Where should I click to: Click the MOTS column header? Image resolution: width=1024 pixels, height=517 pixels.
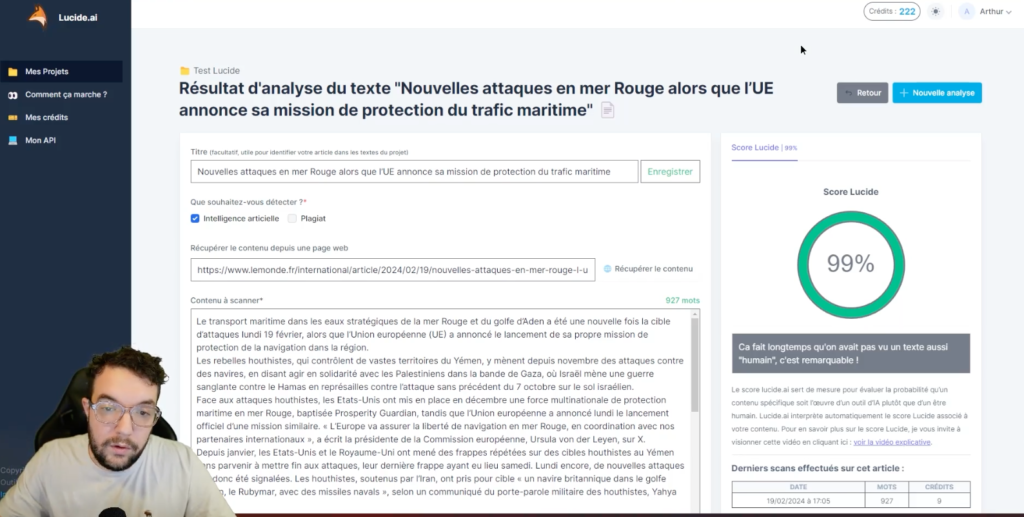click(886, 487)
